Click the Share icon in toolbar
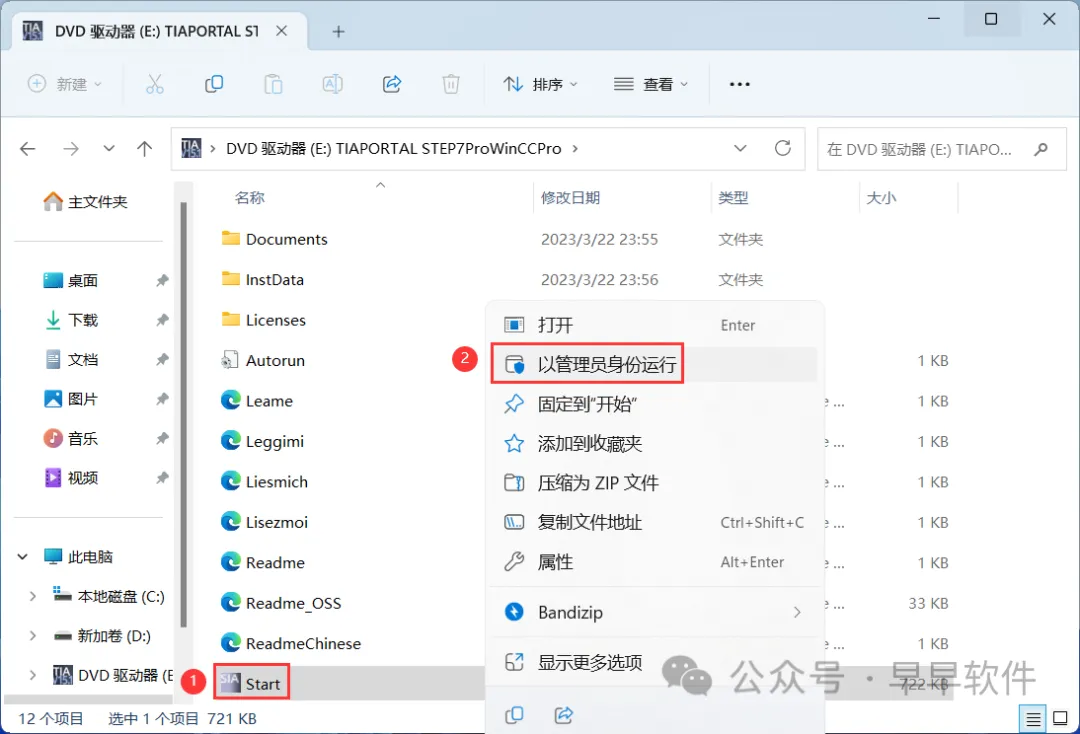This screenshot has width=1080, height=734. coord(392,84)
